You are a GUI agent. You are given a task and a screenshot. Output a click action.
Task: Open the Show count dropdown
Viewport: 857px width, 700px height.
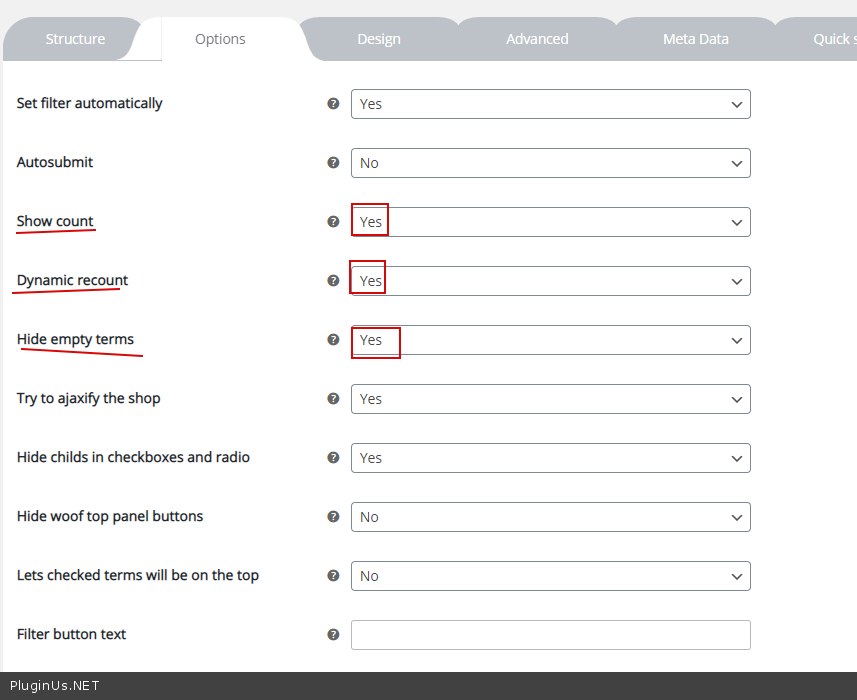point(550,222)
